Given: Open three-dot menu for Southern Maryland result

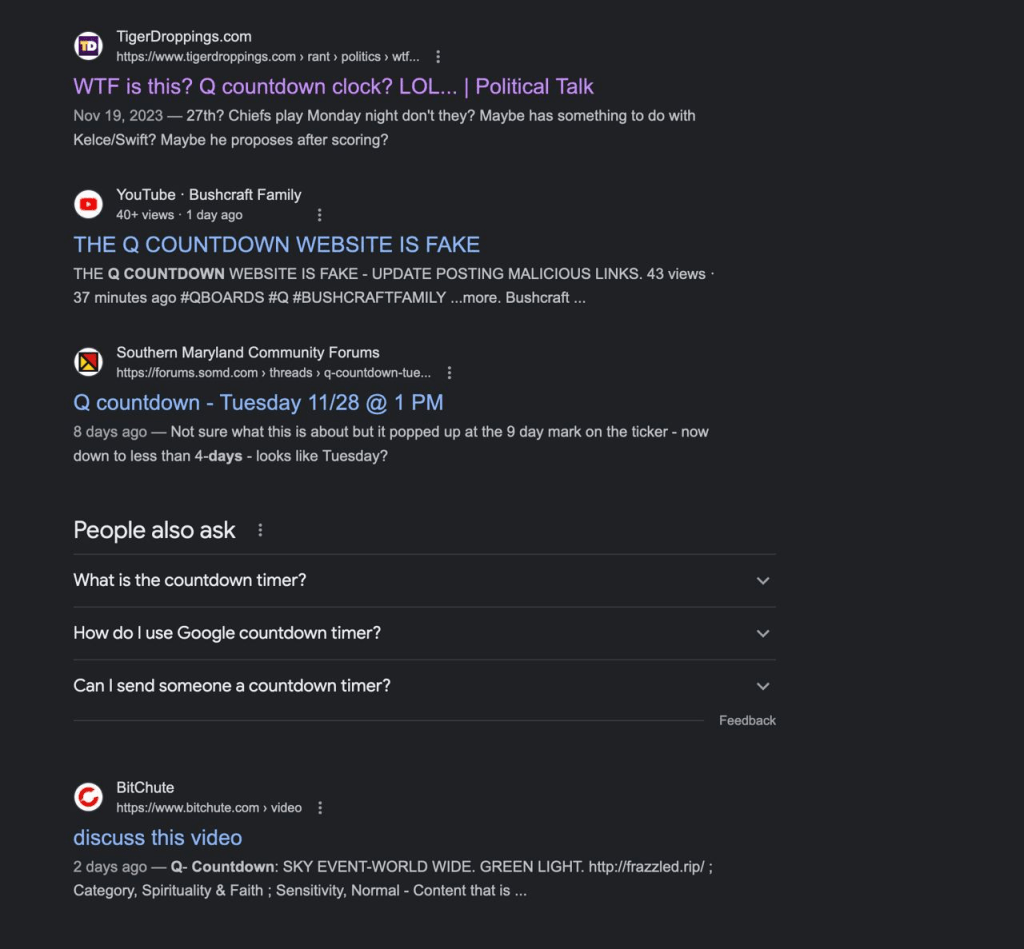Looking at the screenshot, I should (449, 373).
